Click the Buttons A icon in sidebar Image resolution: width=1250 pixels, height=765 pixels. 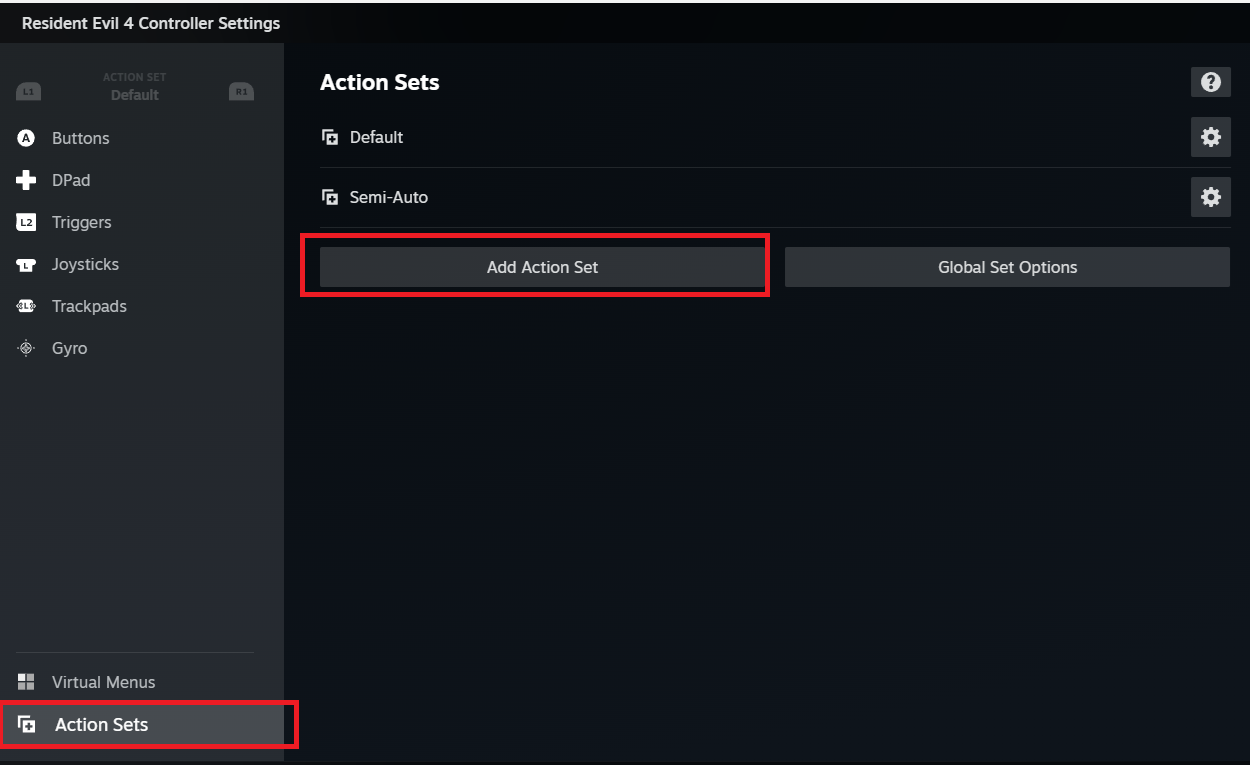(27, 138)
